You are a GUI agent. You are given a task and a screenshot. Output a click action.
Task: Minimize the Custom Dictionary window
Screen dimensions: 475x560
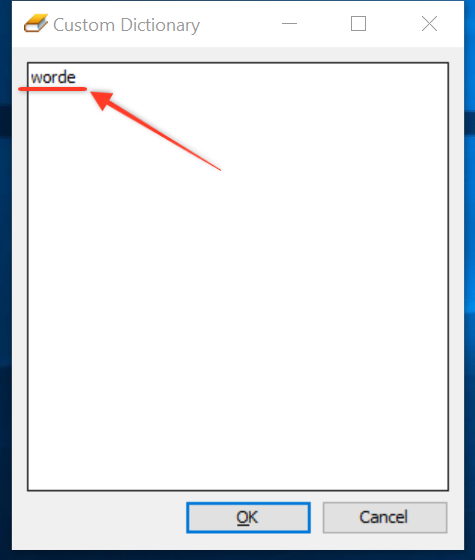point(289,24)
